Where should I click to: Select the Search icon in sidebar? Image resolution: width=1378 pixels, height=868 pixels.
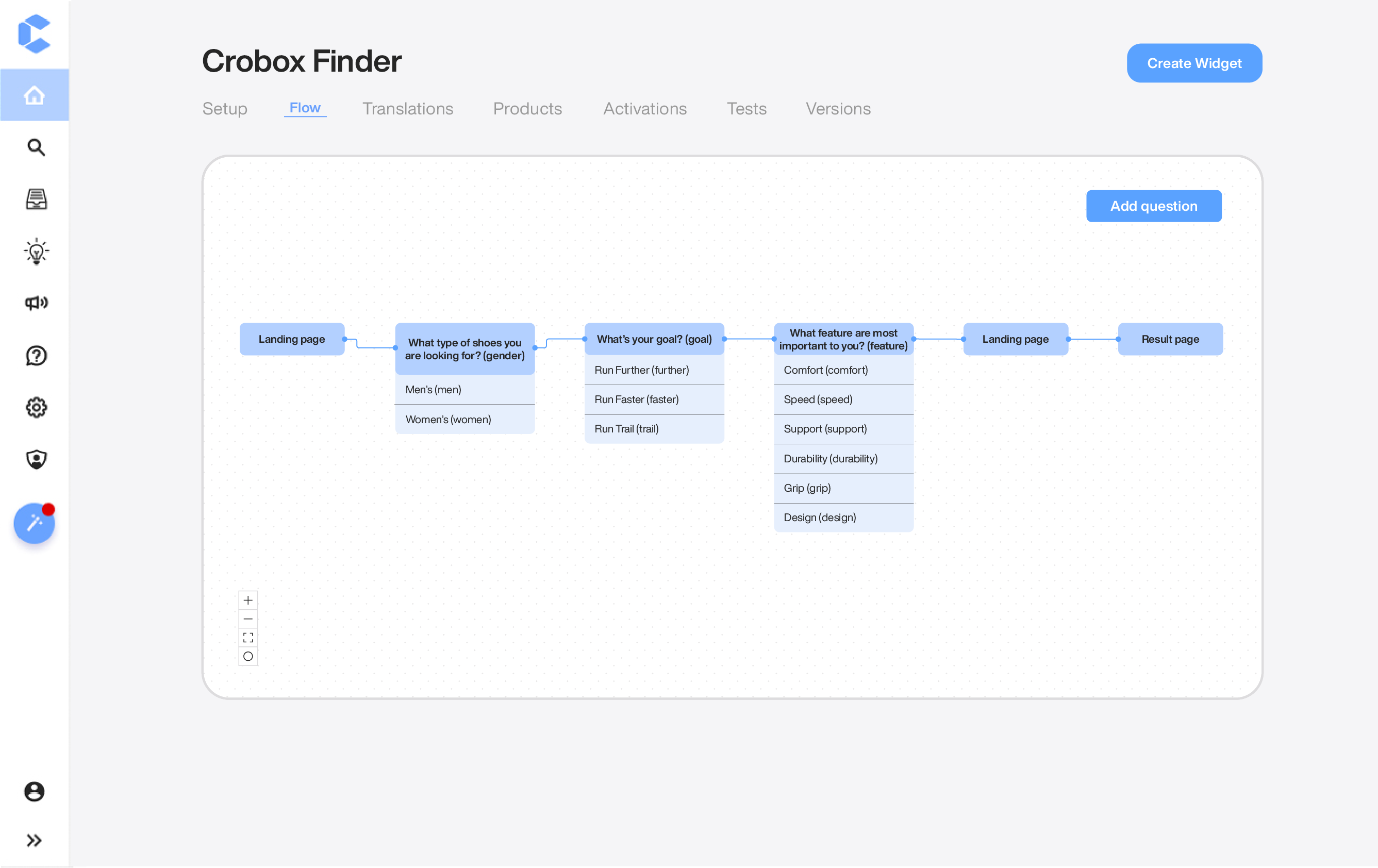pos(36,147)
